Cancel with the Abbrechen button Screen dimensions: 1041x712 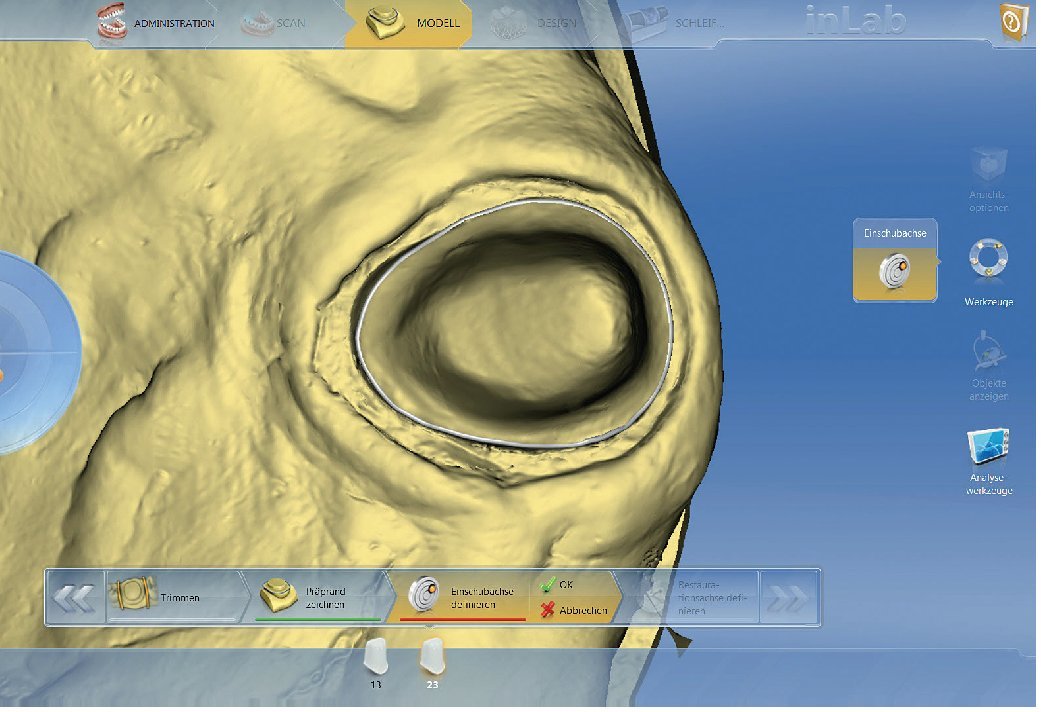tap(575, 610)
